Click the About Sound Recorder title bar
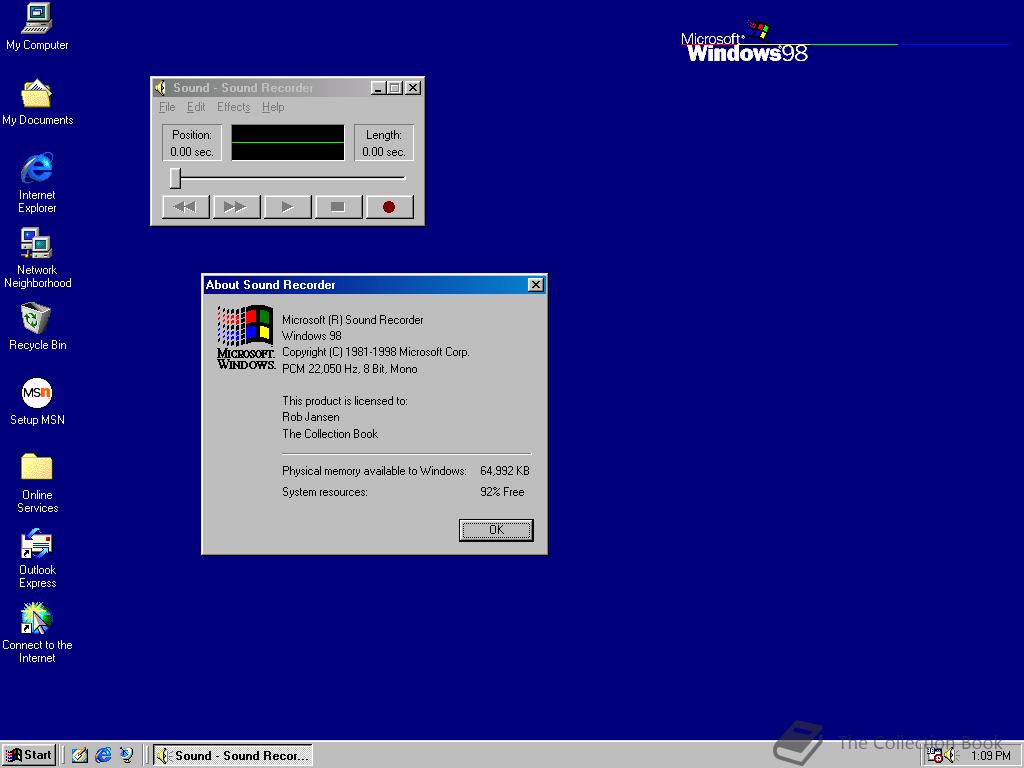1024x768 pixels. [x=374, y=285]
